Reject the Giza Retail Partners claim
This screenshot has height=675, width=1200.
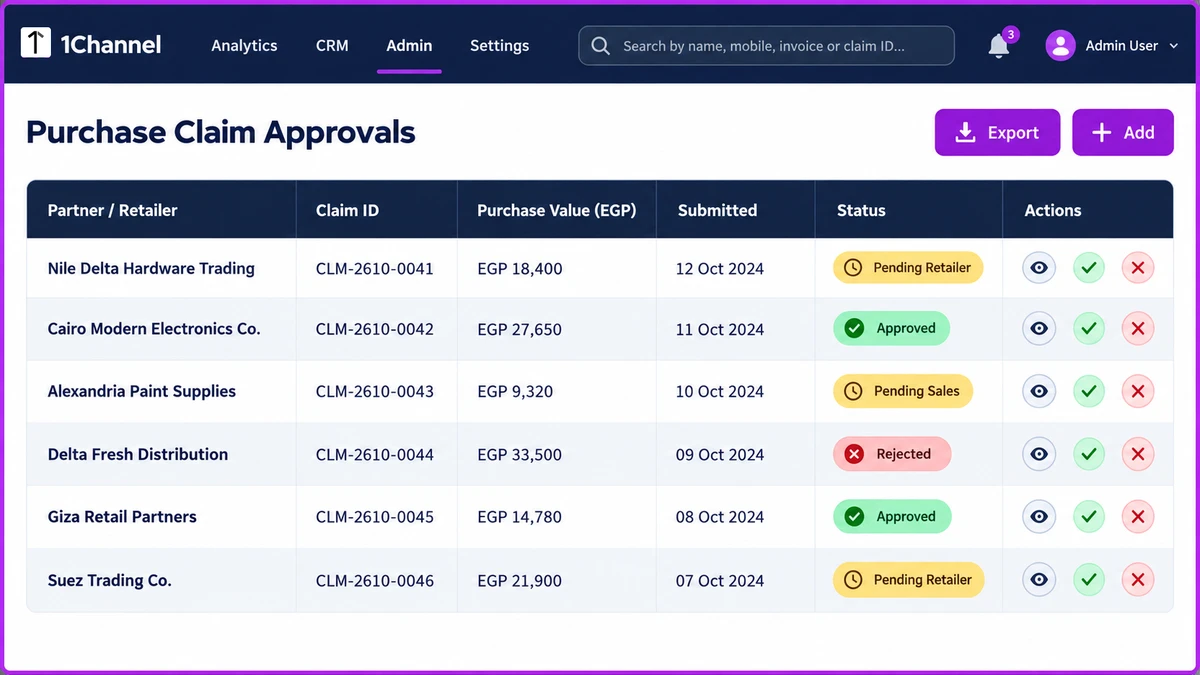coord(1138,517)
